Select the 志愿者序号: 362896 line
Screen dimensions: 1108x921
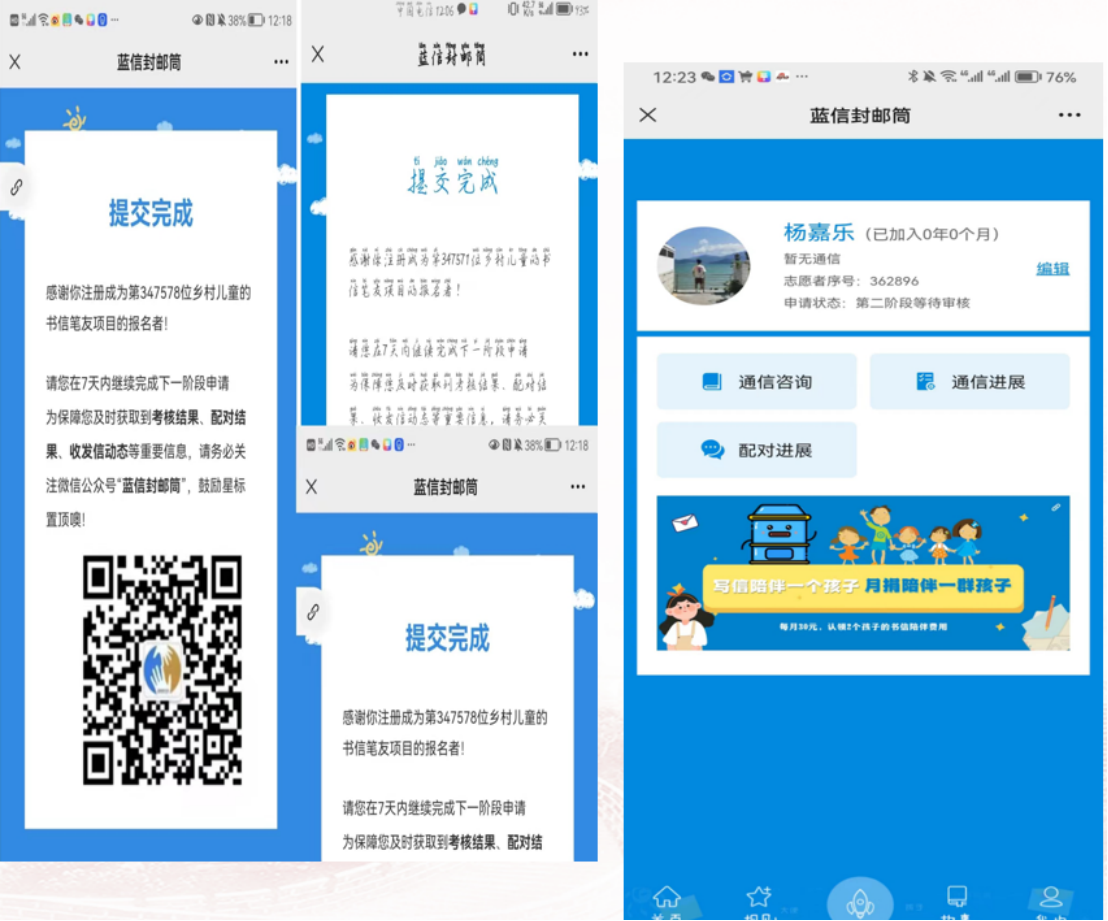click(x=851, y=281)
